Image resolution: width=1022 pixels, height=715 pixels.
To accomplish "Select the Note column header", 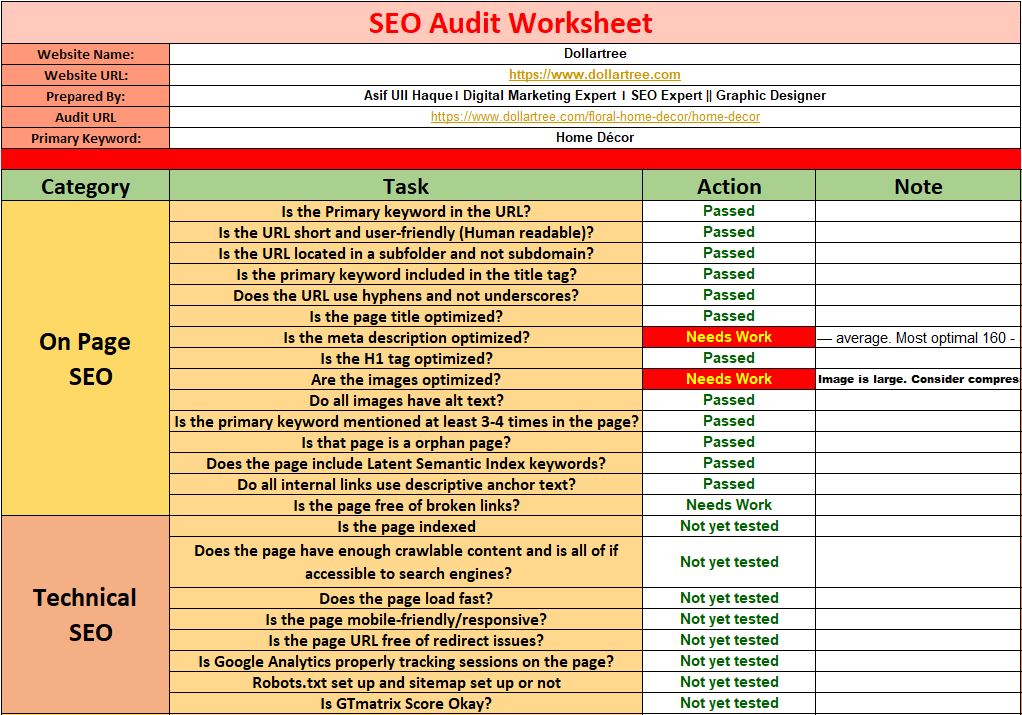I will point(917,187).
